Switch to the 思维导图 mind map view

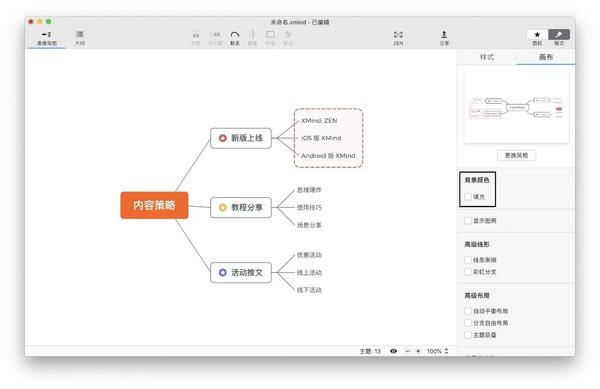pos(47,38)
